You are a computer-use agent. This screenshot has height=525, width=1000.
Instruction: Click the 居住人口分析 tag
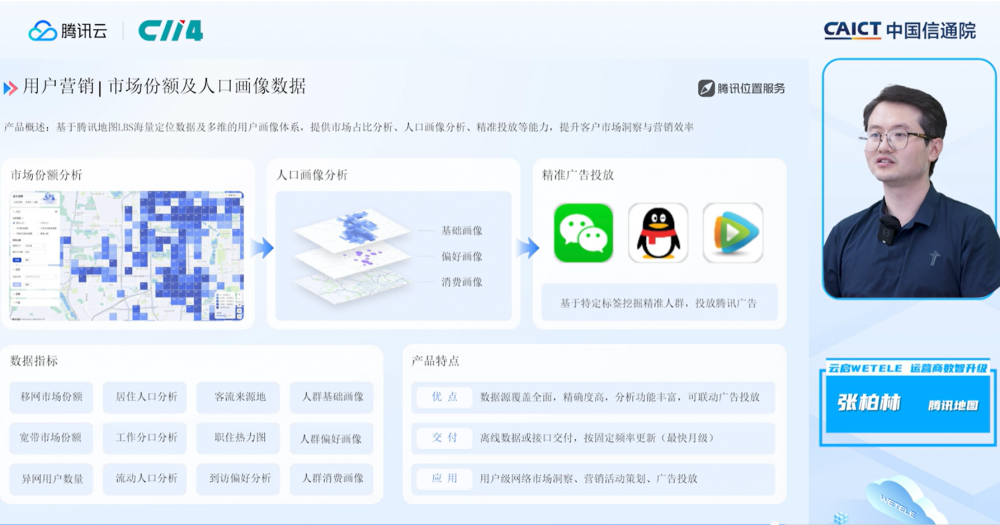pos(145,397)
